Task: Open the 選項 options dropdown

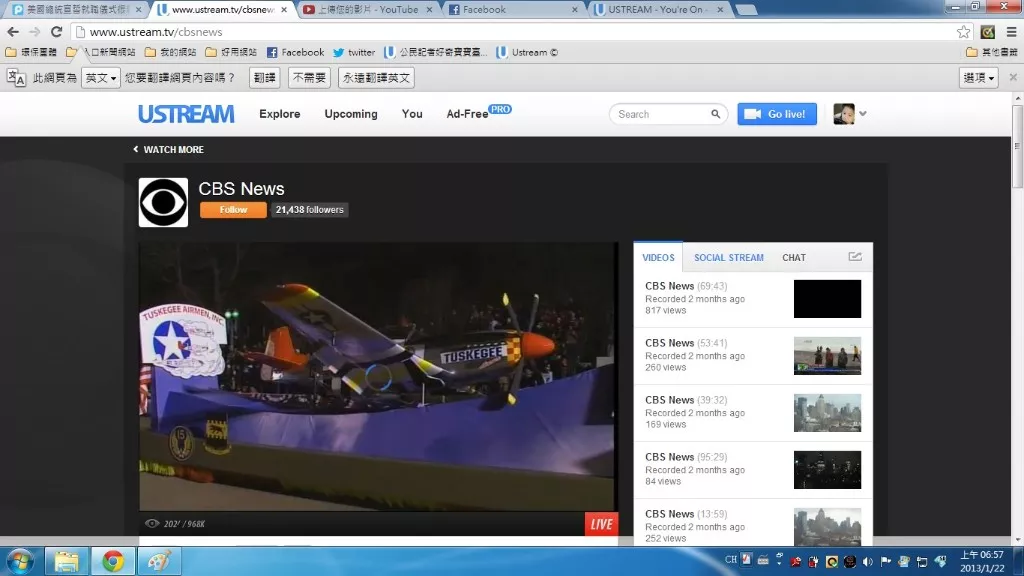Action: click(978, 78)
